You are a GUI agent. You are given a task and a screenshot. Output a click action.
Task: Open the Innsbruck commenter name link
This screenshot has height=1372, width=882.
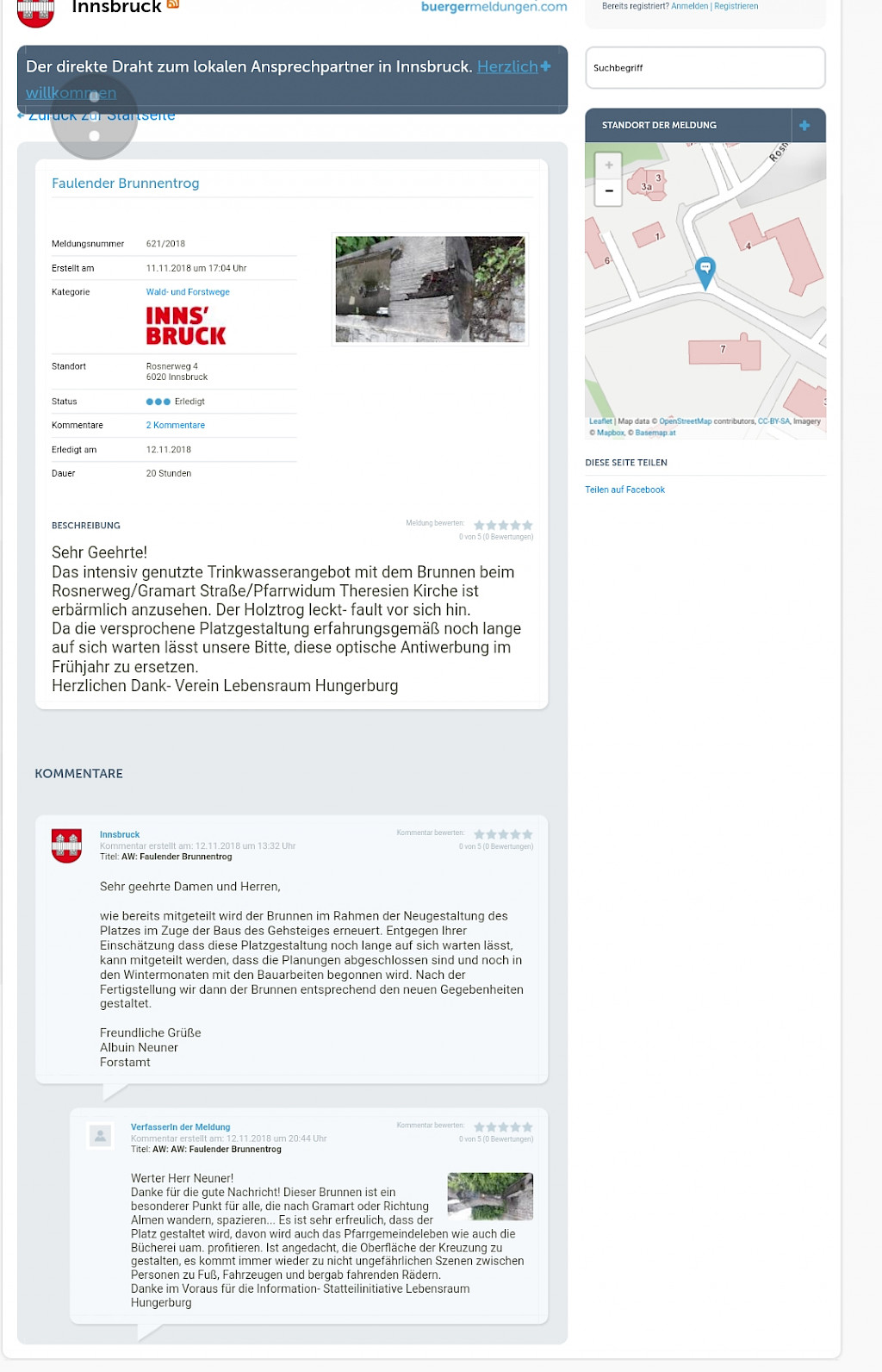(x=120, y=835)
